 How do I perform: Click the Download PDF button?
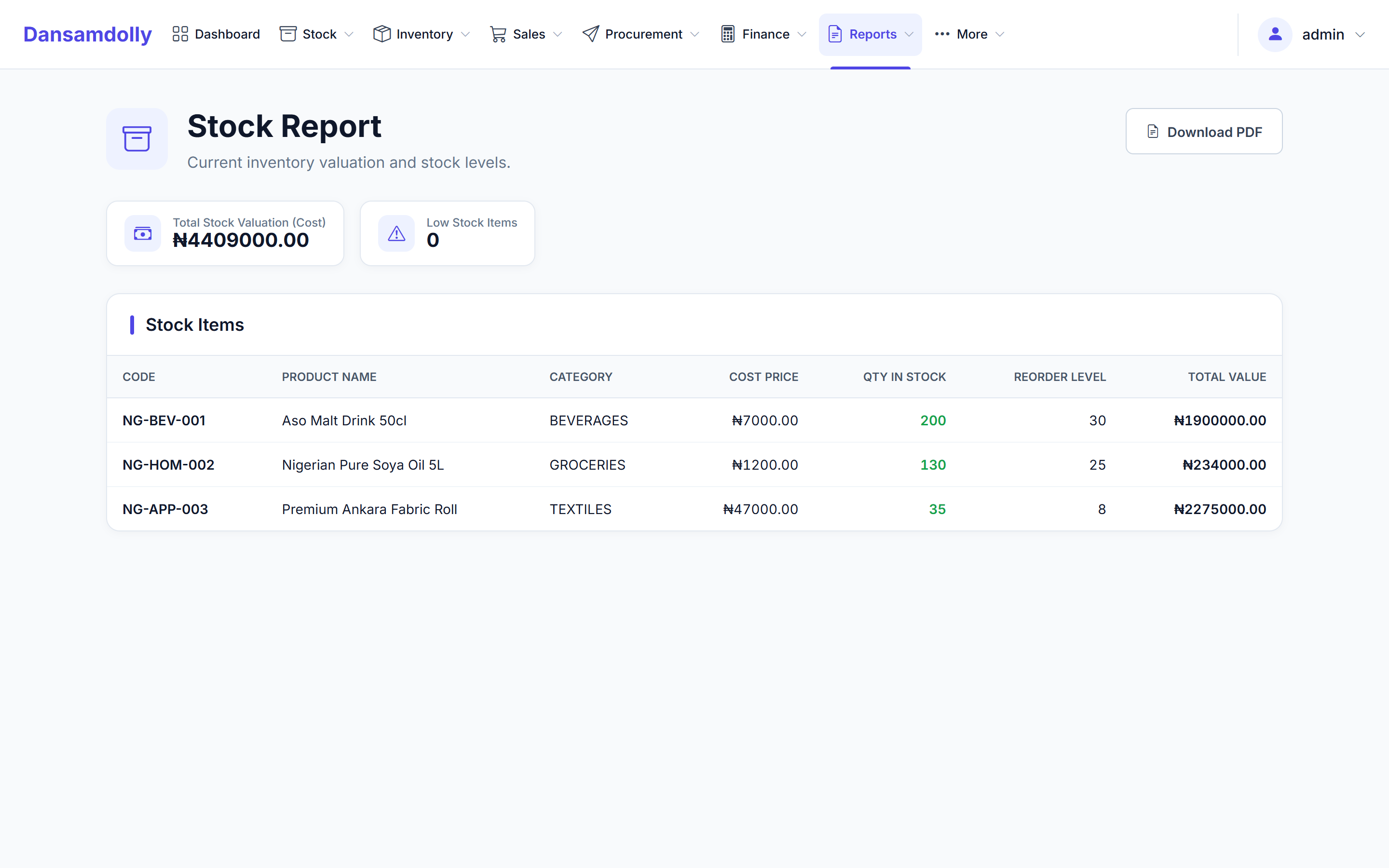(1204, 132)
